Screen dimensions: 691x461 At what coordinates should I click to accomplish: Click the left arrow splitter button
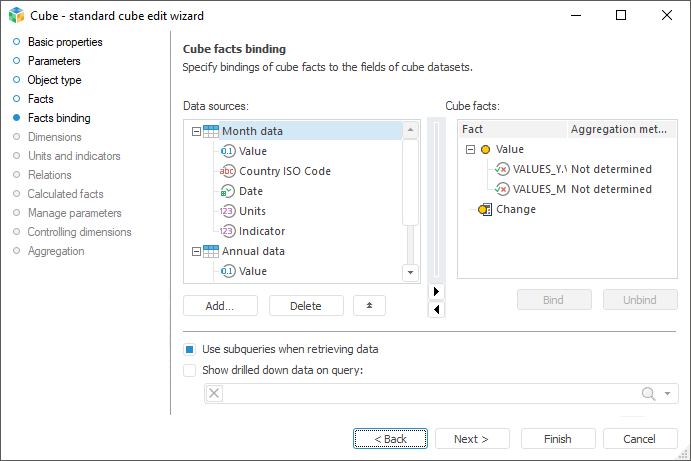(435, 309)
